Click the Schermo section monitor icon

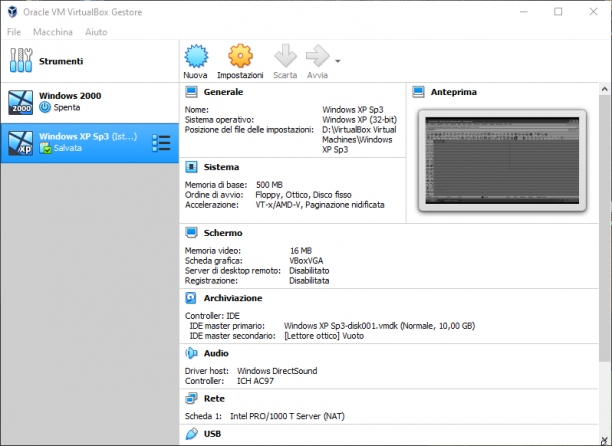pyautogui.click(x=191, y=233)
